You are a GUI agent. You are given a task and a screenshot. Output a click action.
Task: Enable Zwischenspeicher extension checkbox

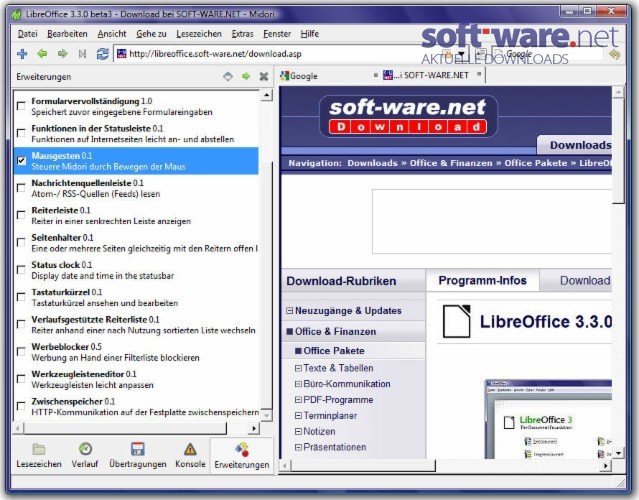21,406
